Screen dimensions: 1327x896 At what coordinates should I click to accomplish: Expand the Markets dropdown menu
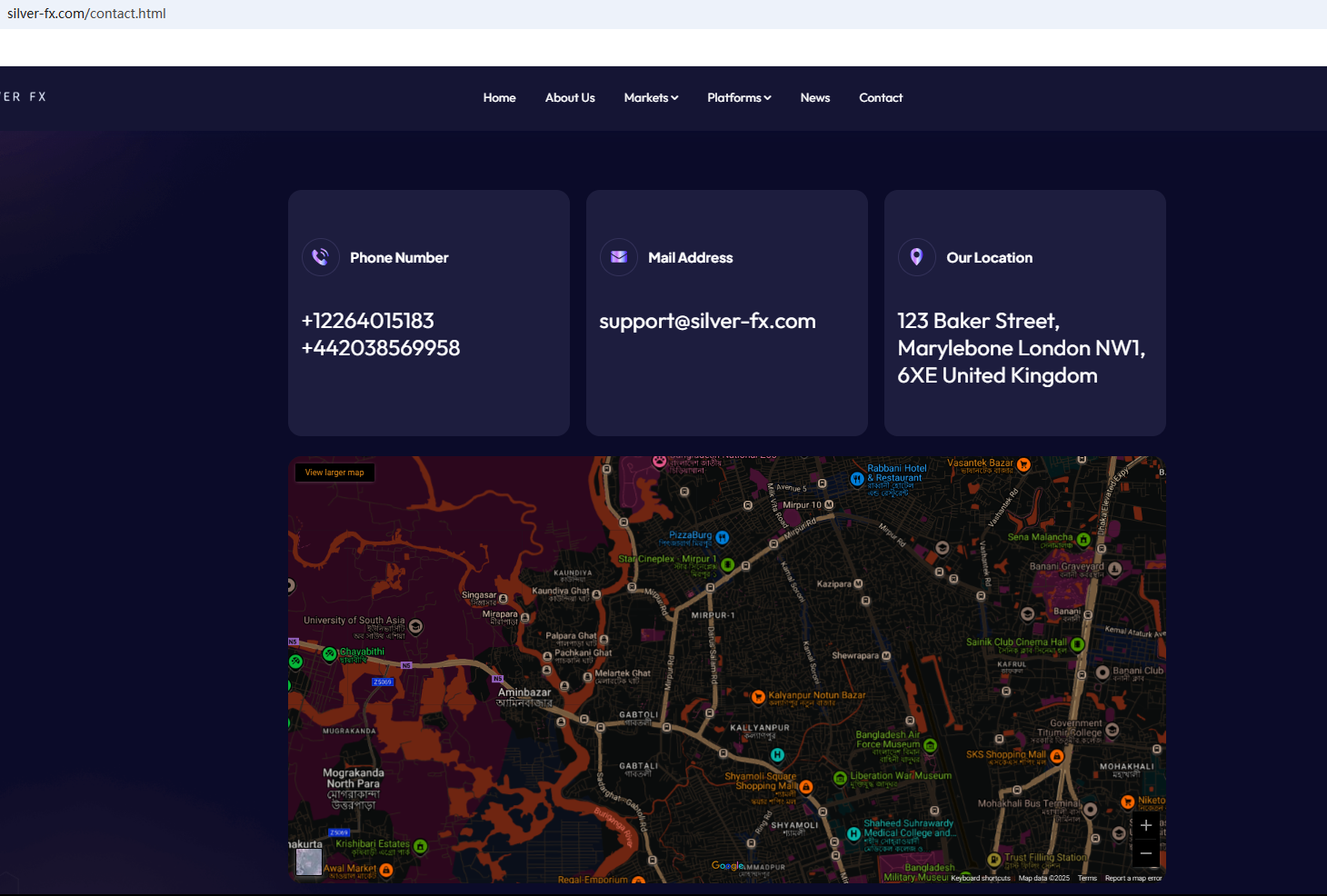tap(651, 98)
